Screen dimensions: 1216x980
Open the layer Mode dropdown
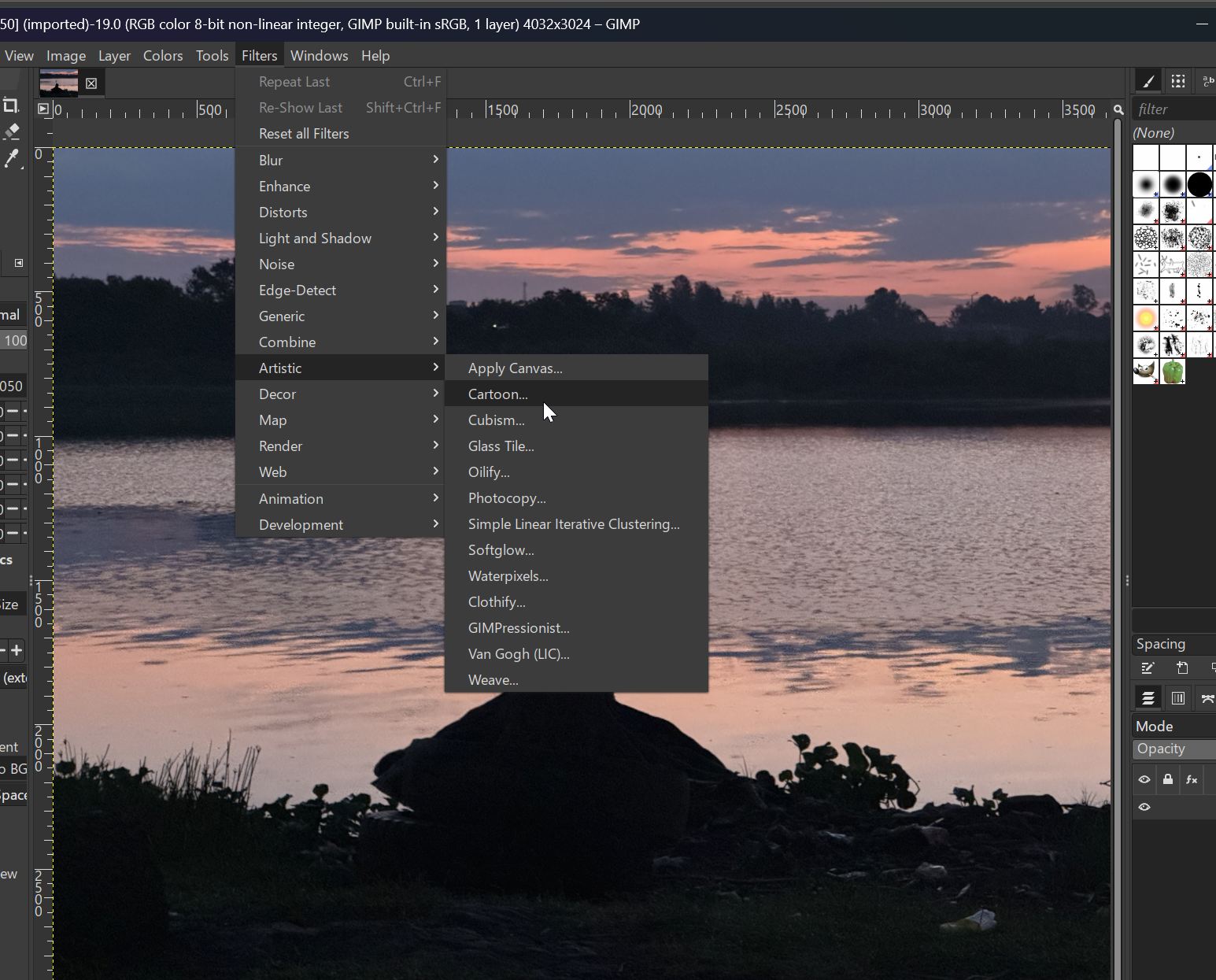coord(1174,726)
